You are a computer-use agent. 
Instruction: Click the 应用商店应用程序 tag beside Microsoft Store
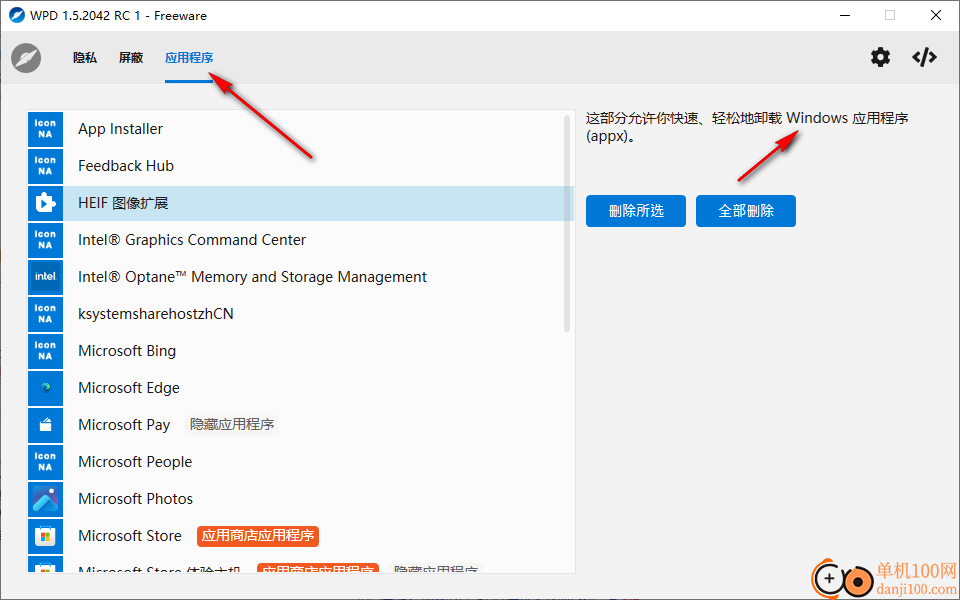click(x=258, y=536)
